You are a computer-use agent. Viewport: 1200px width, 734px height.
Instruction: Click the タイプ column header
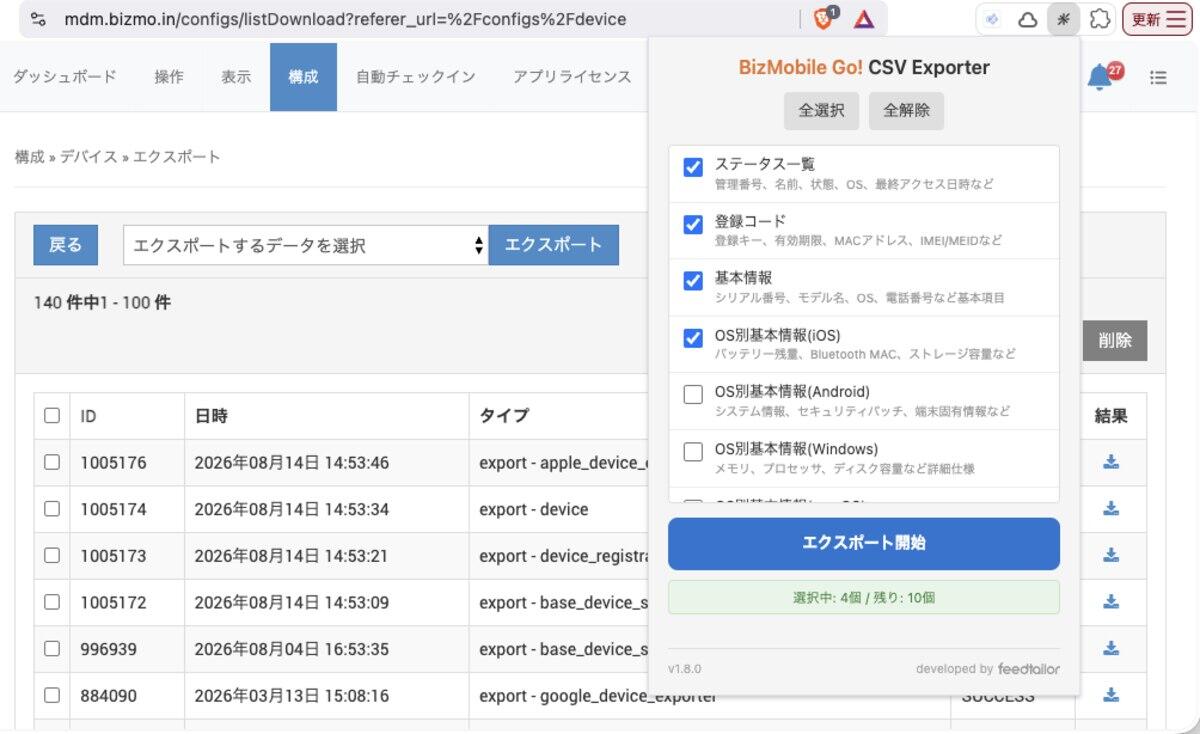coord(504,416)
